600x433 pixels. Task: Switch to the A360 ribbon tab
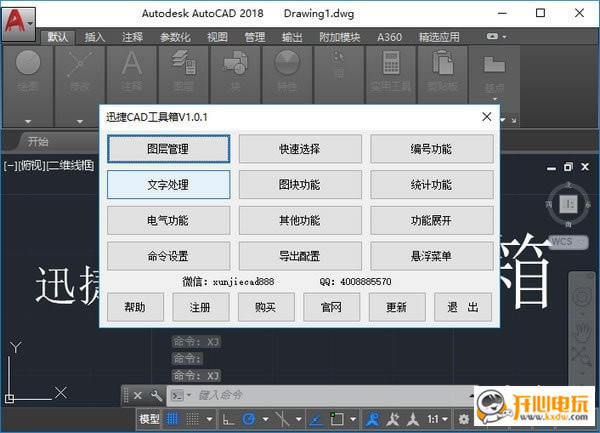pos(389,37)
